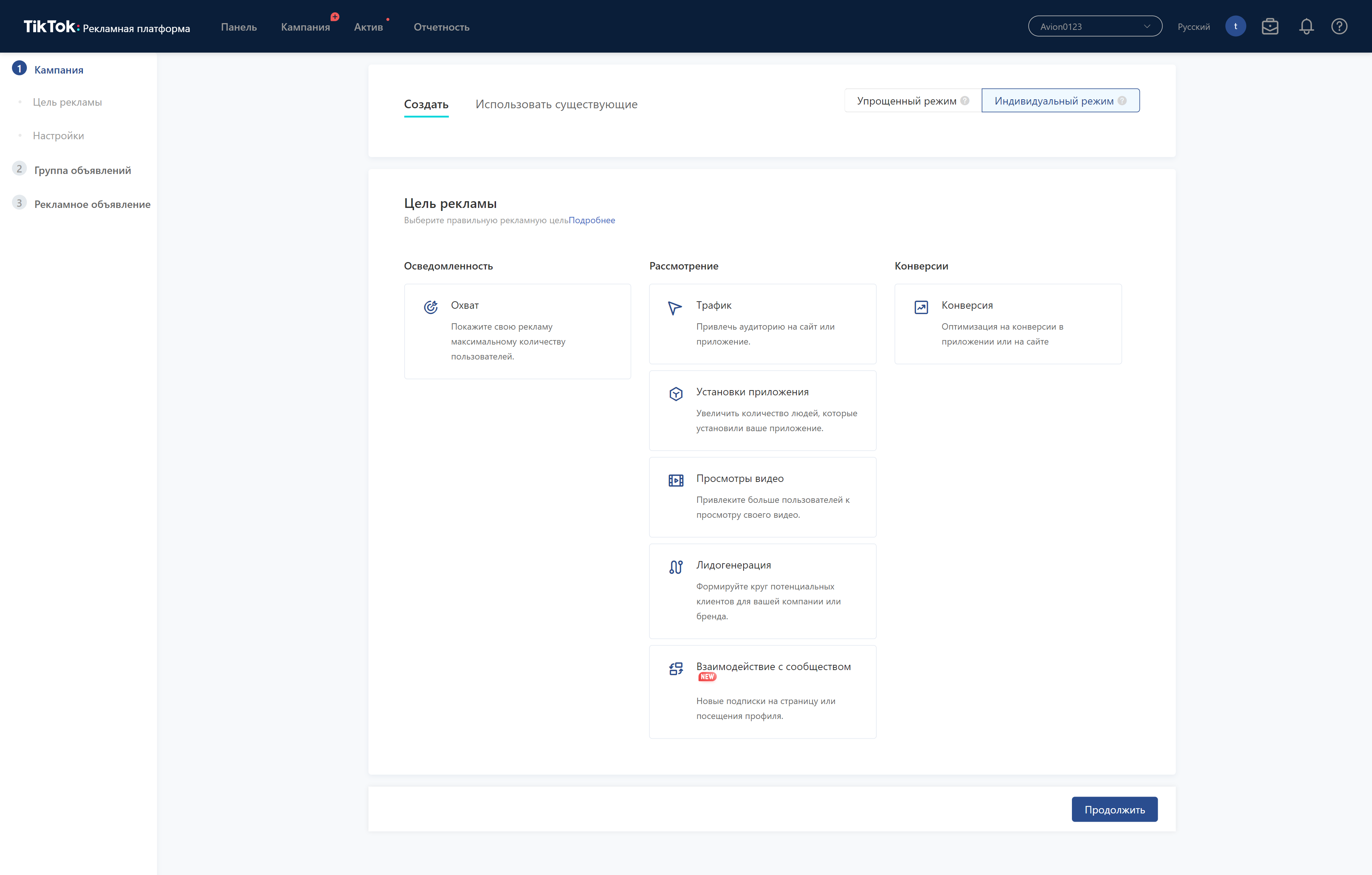The image size is (1372, 875).
Task: Click the Трафик cursor icon
Action: pyautogui.click(x=674, y=308)
